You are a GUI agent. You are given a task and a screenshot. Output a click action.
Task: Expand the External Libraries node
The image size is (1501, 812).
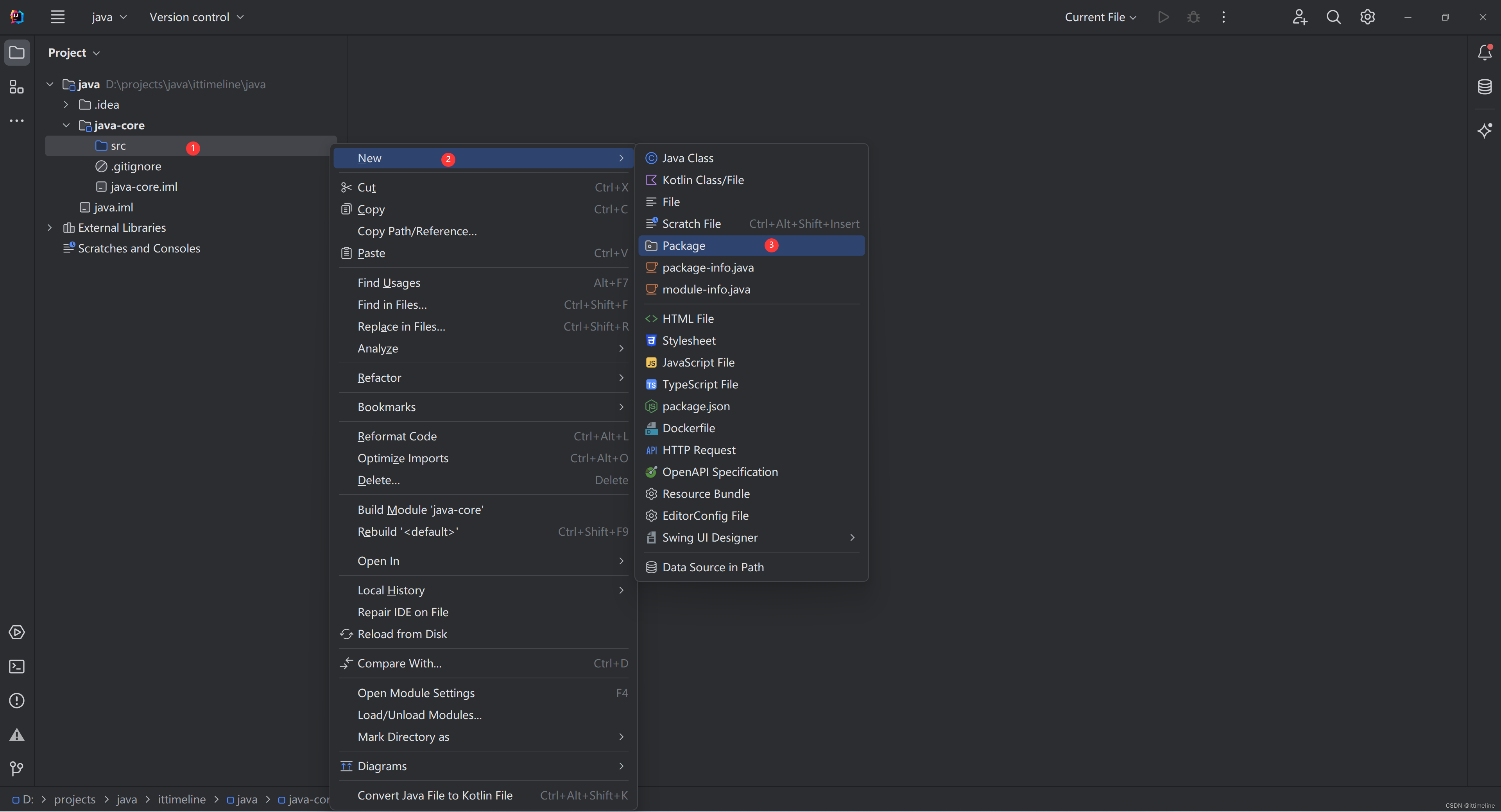(x=50, y=228)
